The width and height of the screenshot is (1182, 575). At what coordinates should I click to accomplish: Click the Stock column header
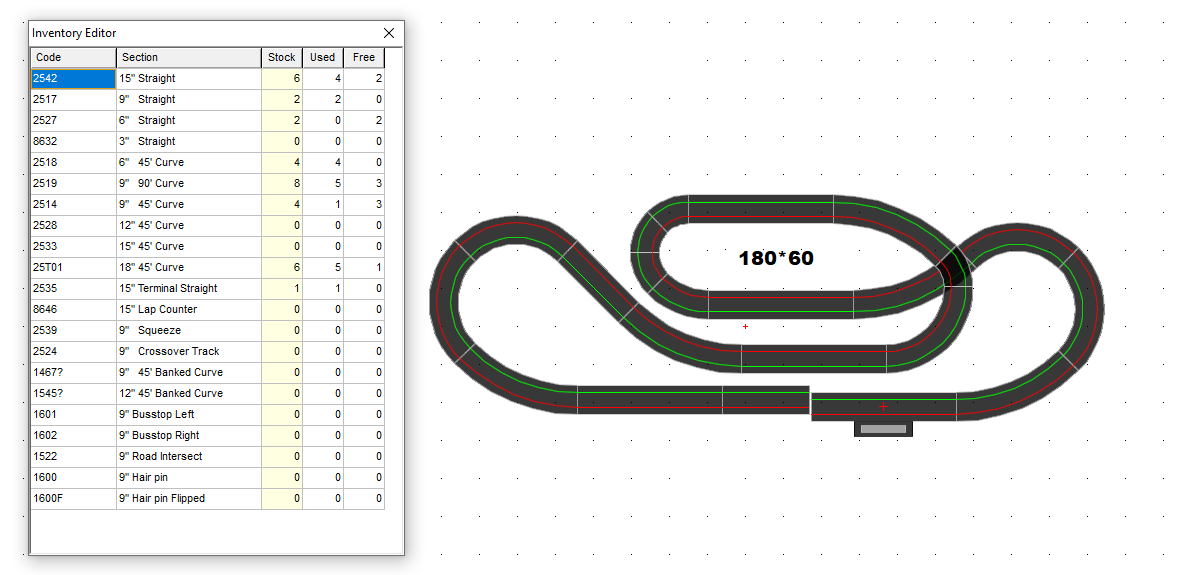pyautogui.click(x=282, y=57)
